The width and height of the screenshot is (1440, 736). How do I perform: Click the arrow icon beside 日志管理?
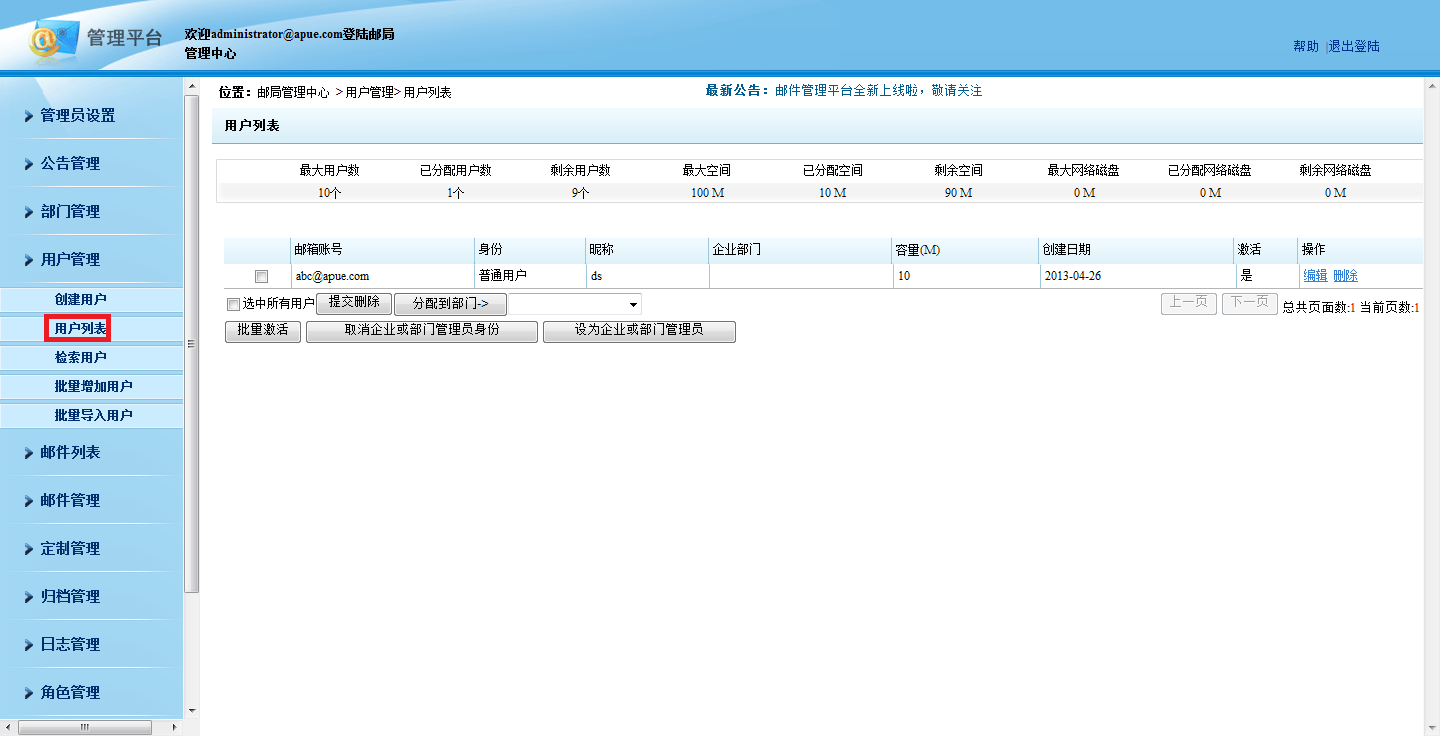(29, 645)
